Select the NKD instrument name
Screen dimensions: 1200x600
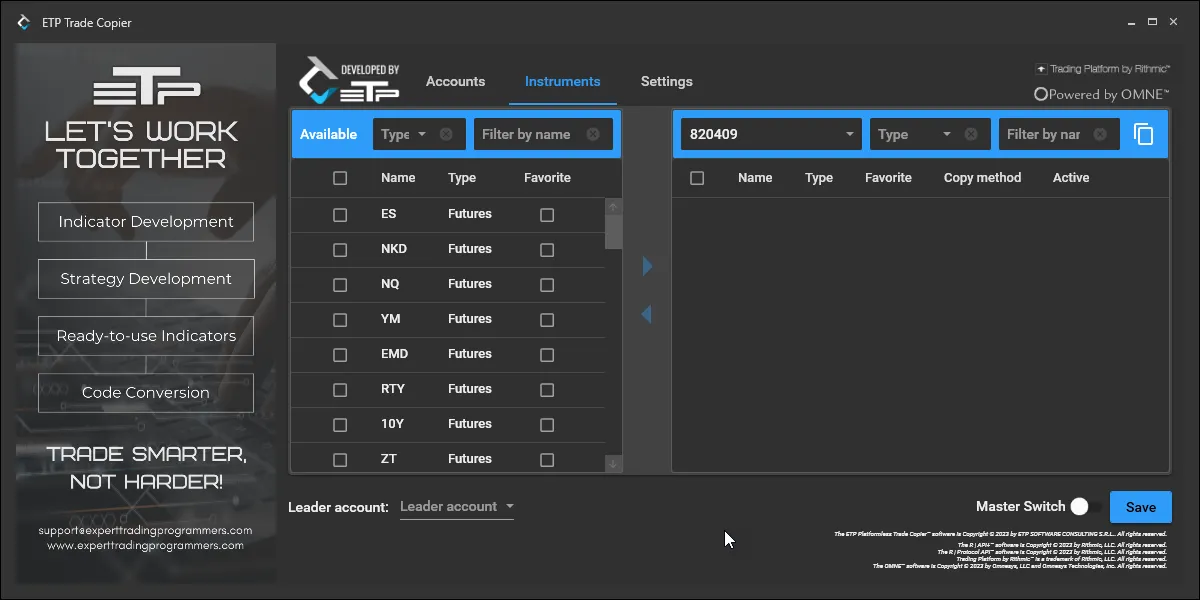[394, 249]
